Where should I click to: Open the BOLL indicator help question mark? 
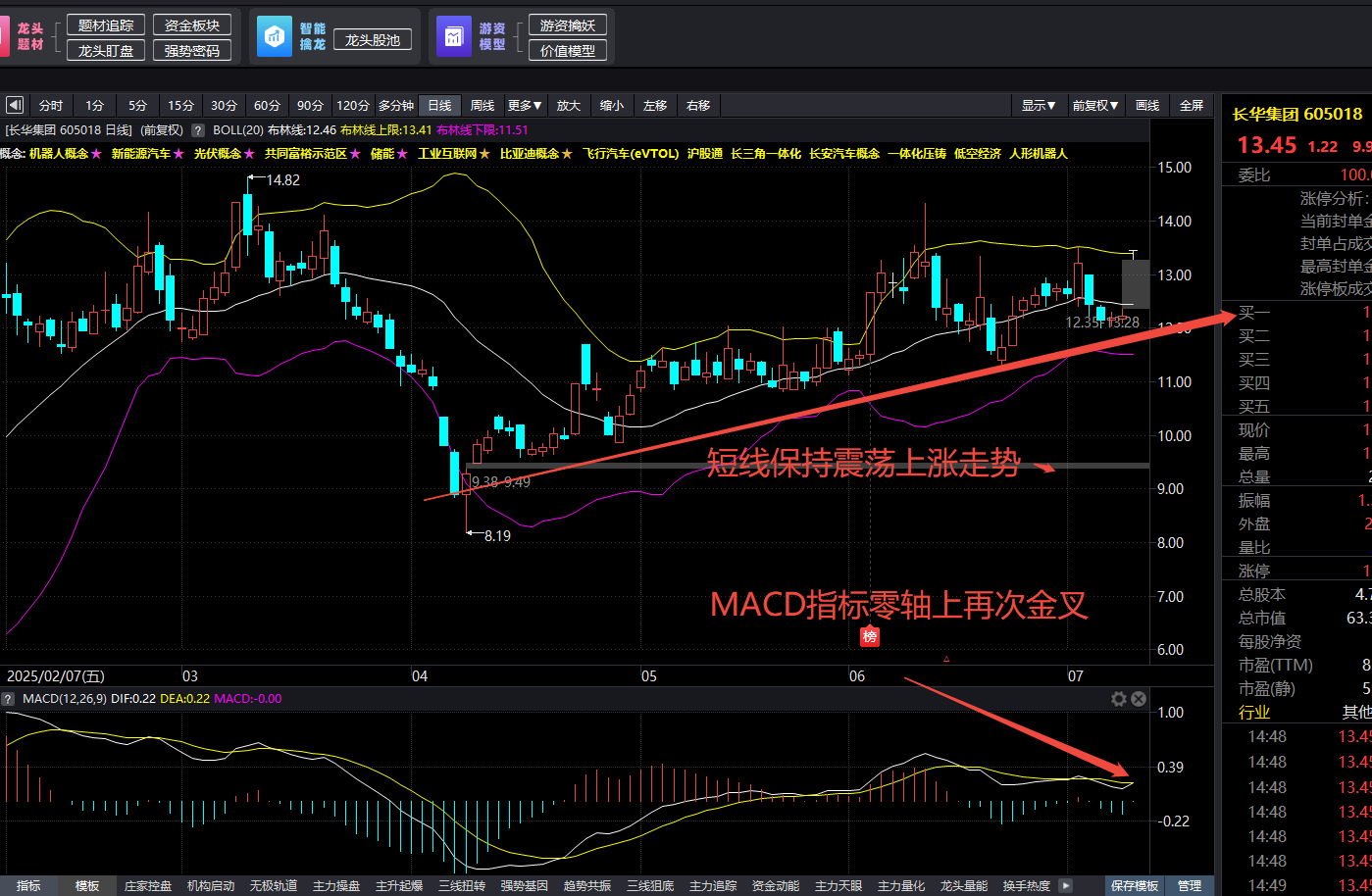pyautogui.click(x=197, y=130)
